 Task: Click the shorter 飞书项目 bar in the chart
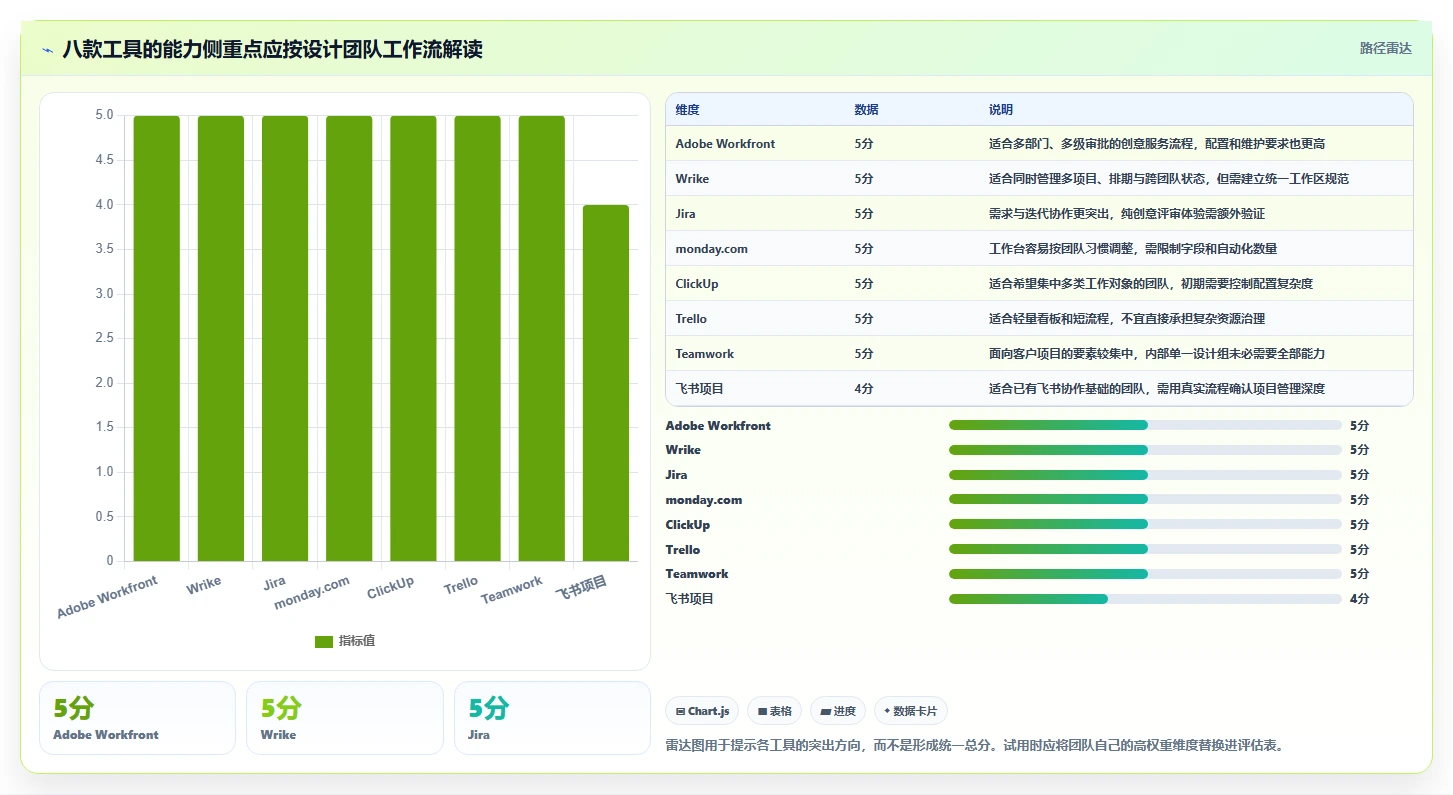606,383
